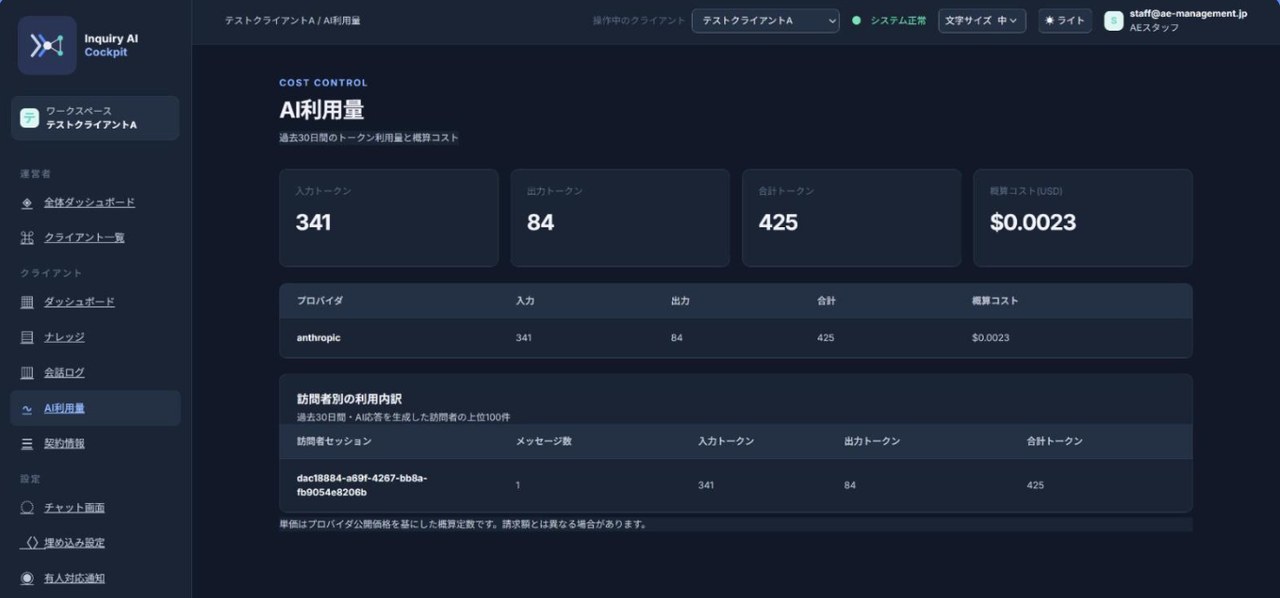Click the ナレッジ sidebar icon

pos(27,337)
